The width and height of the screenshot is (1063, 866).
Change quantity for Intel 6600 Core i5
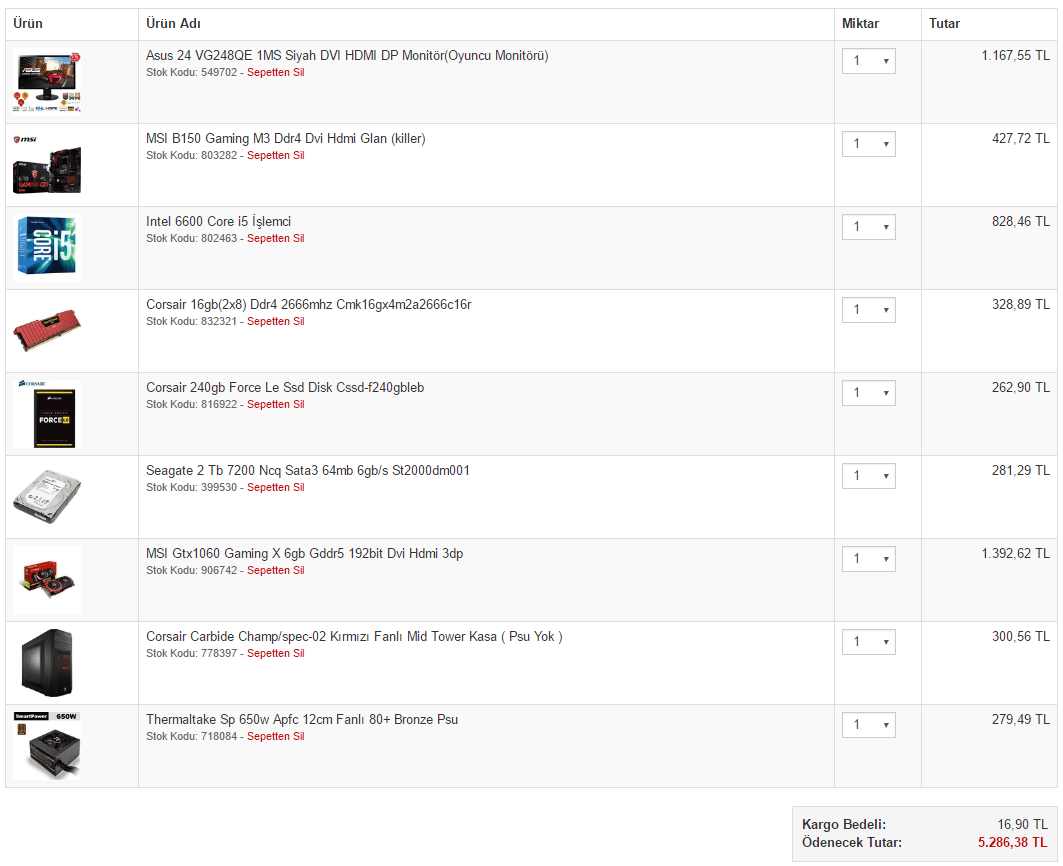tap(868, 228)
